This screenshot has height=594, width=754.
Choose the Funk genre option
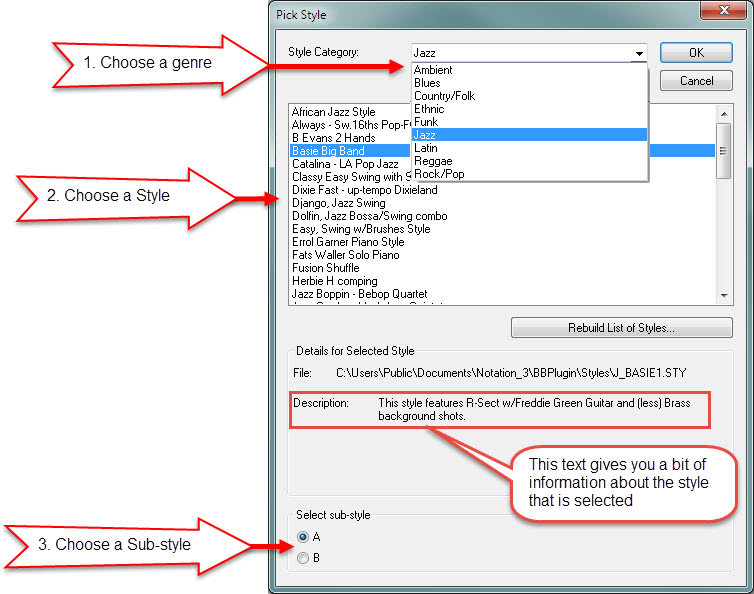tap(426, 122)
